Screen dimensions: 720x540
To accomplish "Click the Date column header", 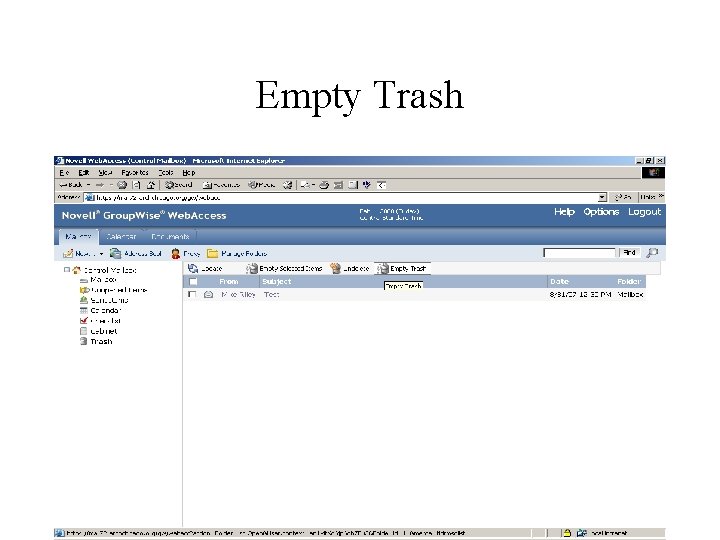I will pyautogui.click(x=559, y=281).
